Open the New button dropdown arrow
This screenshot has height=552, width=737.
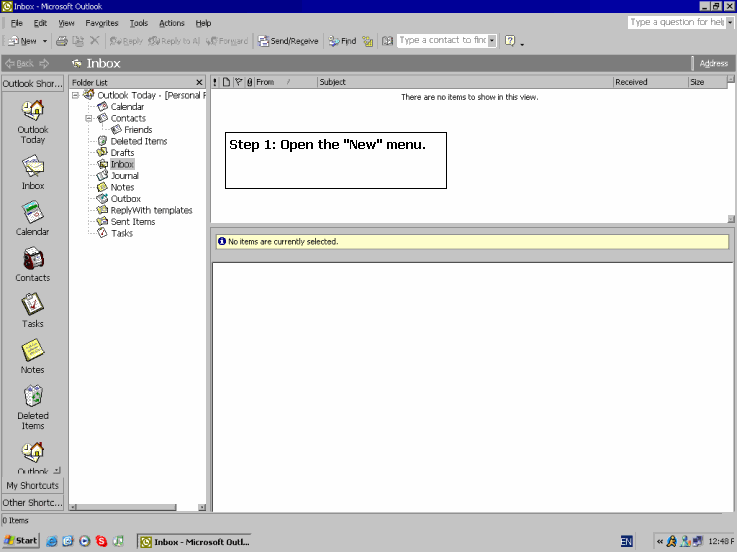[x=45, y=41]
